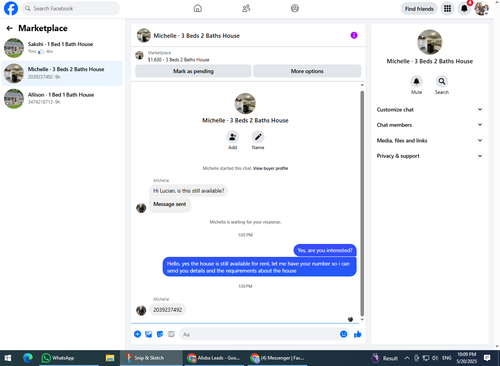Open the notifications bell in top bar
Image resolution: width=500 pixels, height=366 pixels.
pyautogui.click(x=464, y=9)
